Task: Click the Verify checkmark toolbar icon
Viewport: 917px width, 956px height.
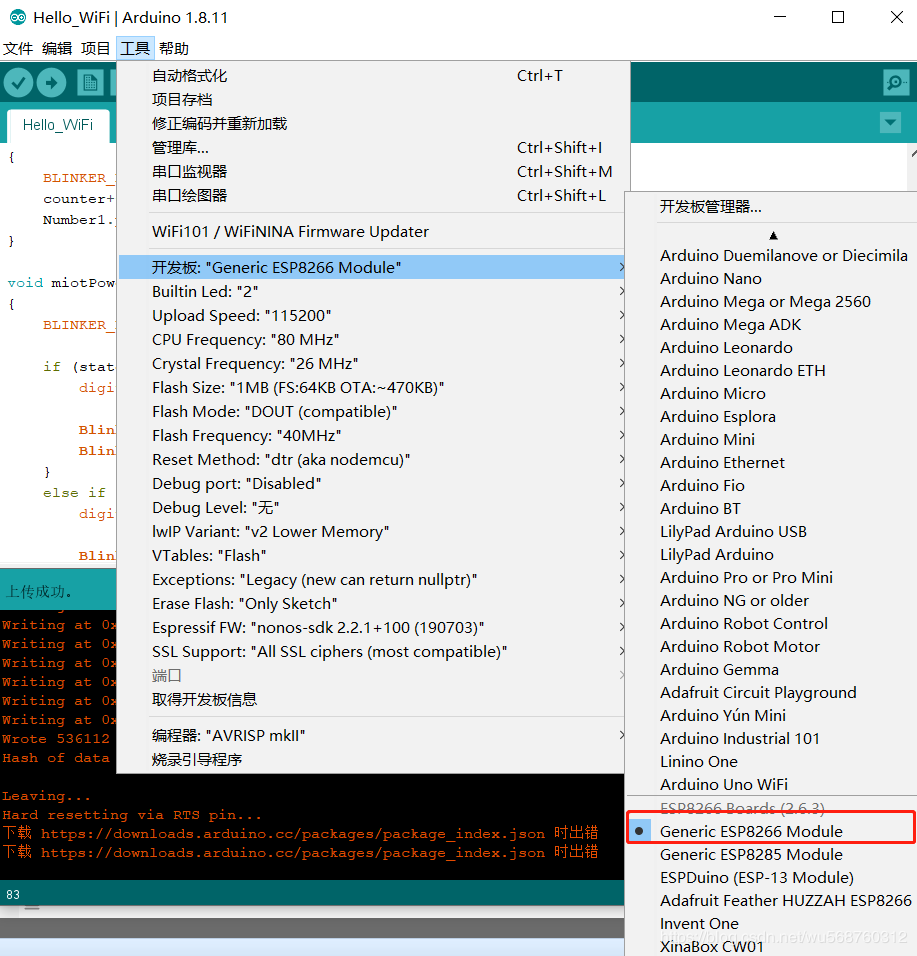Action: (18, 82)
